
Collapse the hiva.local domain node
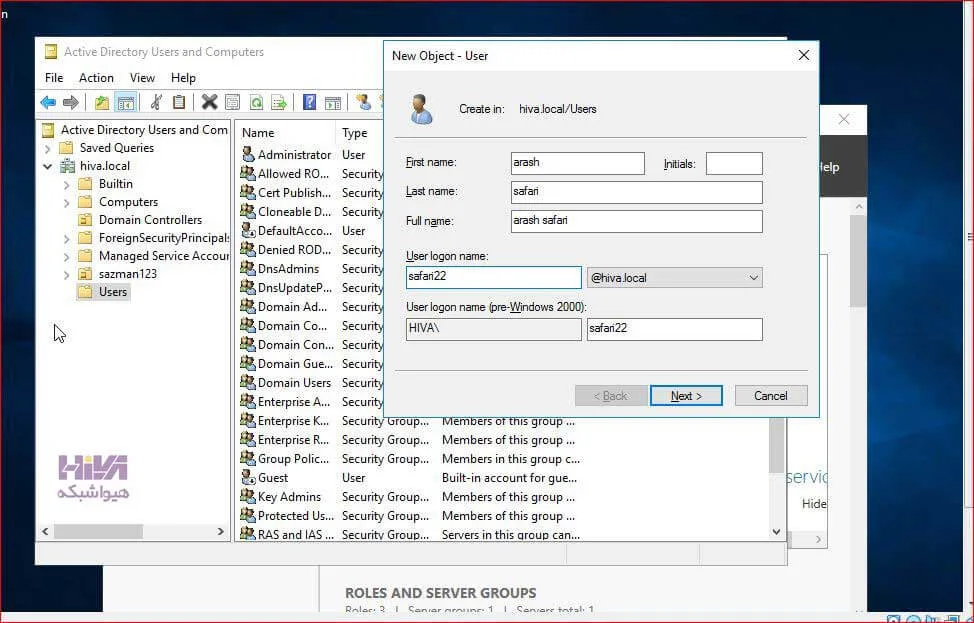tap(47, 166)
